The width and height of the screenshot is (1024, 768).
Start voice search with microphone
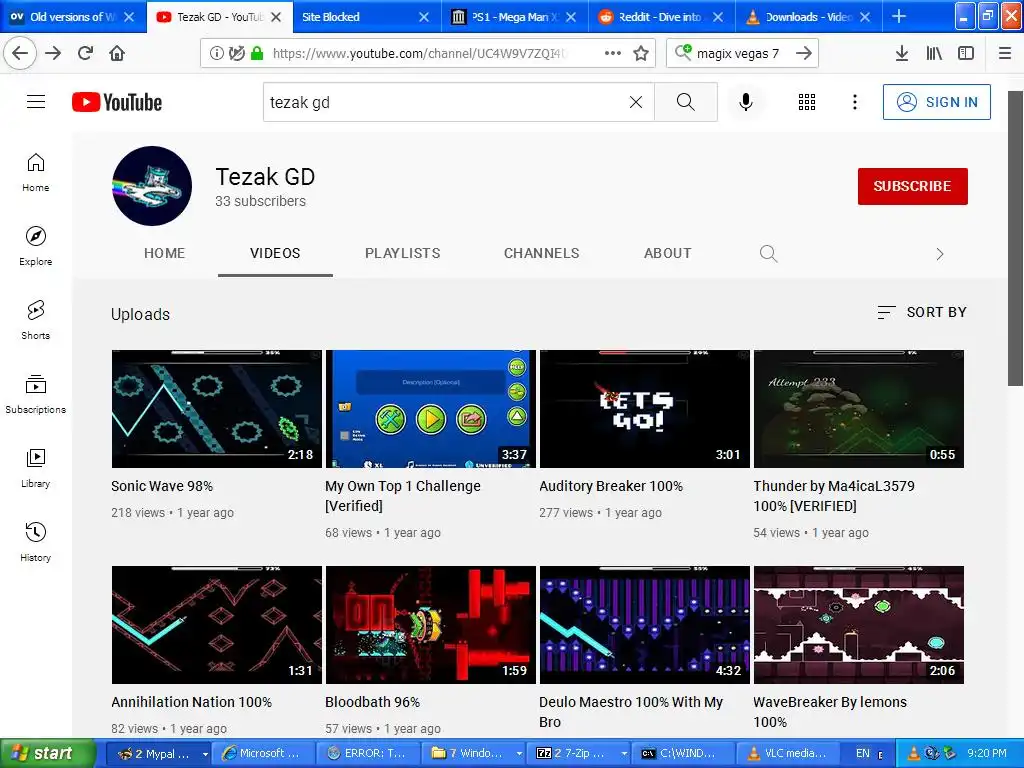click(x=745, y=102)
